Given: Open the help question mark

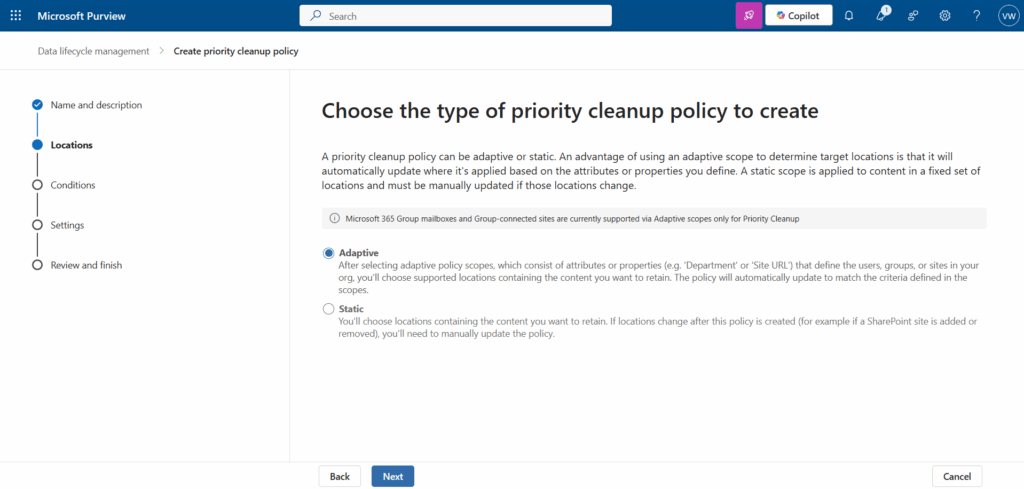Looking at the screenshot, I should point(976,16).
